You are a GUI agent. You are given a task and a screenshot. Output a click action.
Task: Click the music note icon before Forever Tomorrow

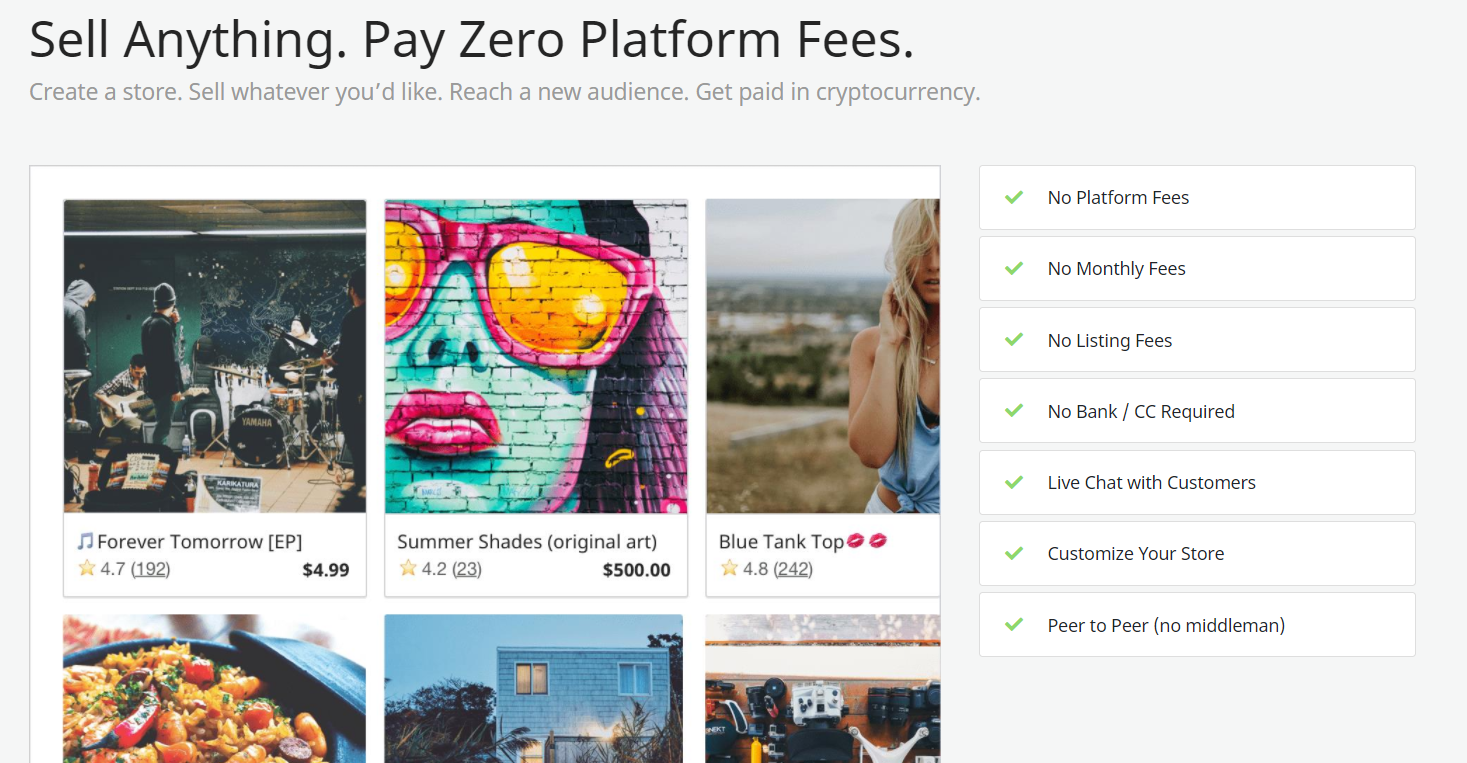pos(86,541)
